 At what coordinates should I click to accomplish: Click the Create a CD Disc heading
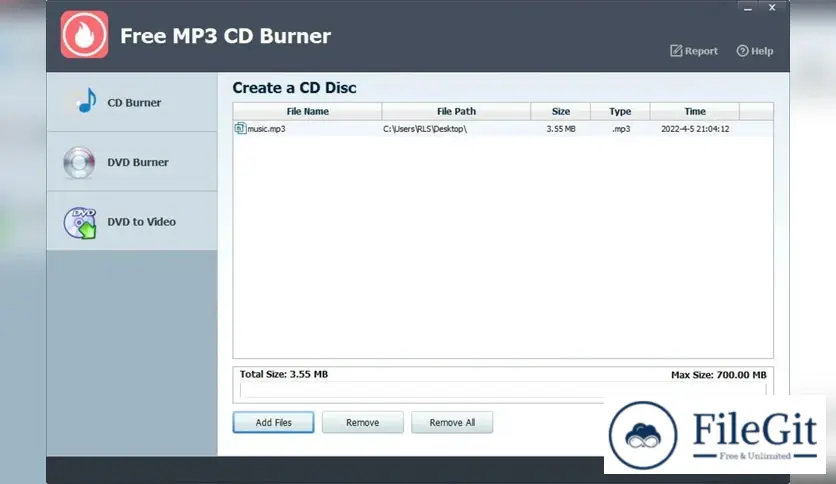tap(294, 88)
